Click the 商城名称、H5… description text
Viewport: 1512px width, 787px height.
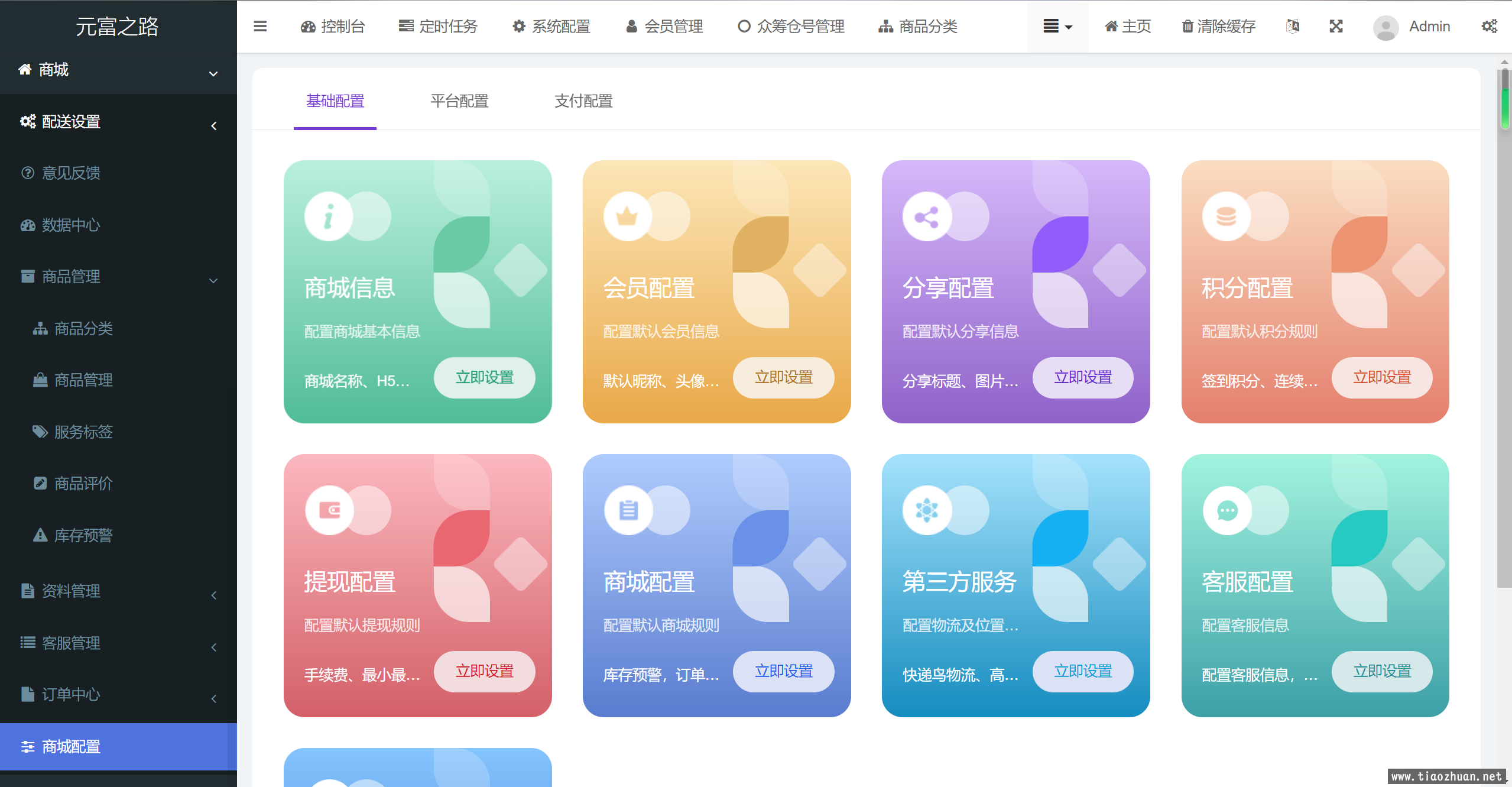pyautogui.click(x=357, y=381)
